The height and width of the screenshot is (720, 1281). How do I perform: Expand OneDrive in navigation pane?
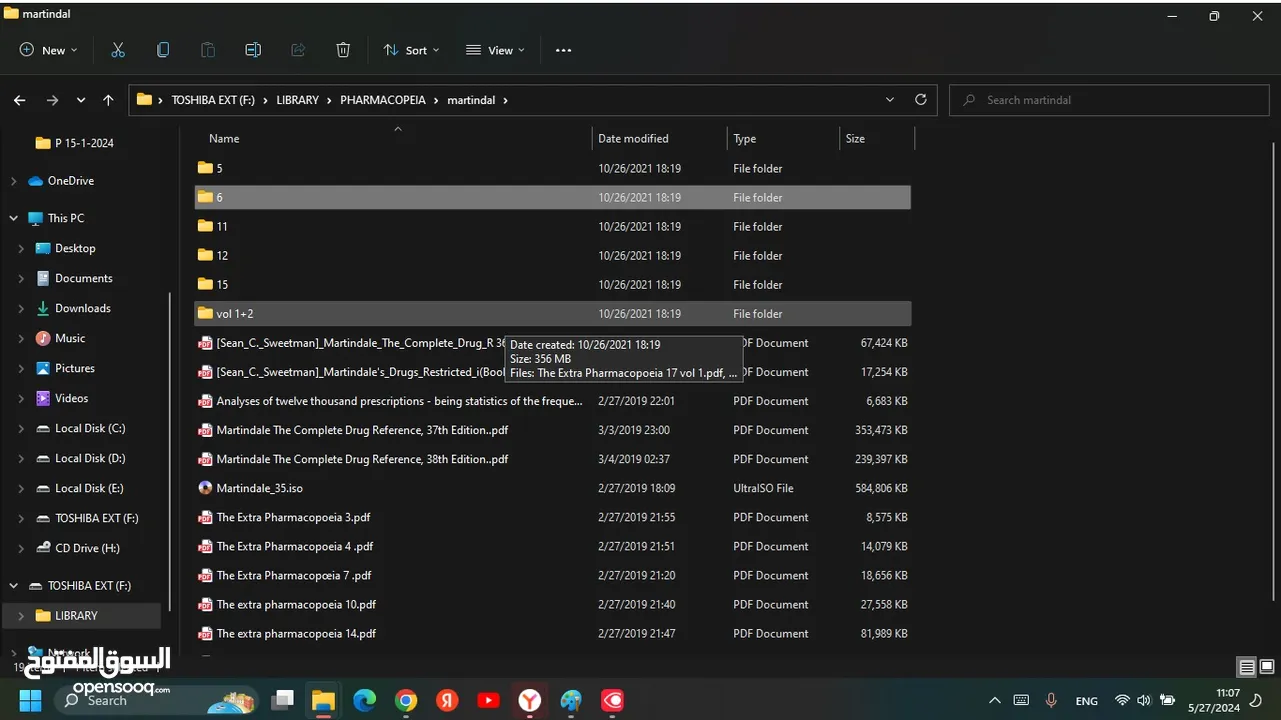coord(13,181)
